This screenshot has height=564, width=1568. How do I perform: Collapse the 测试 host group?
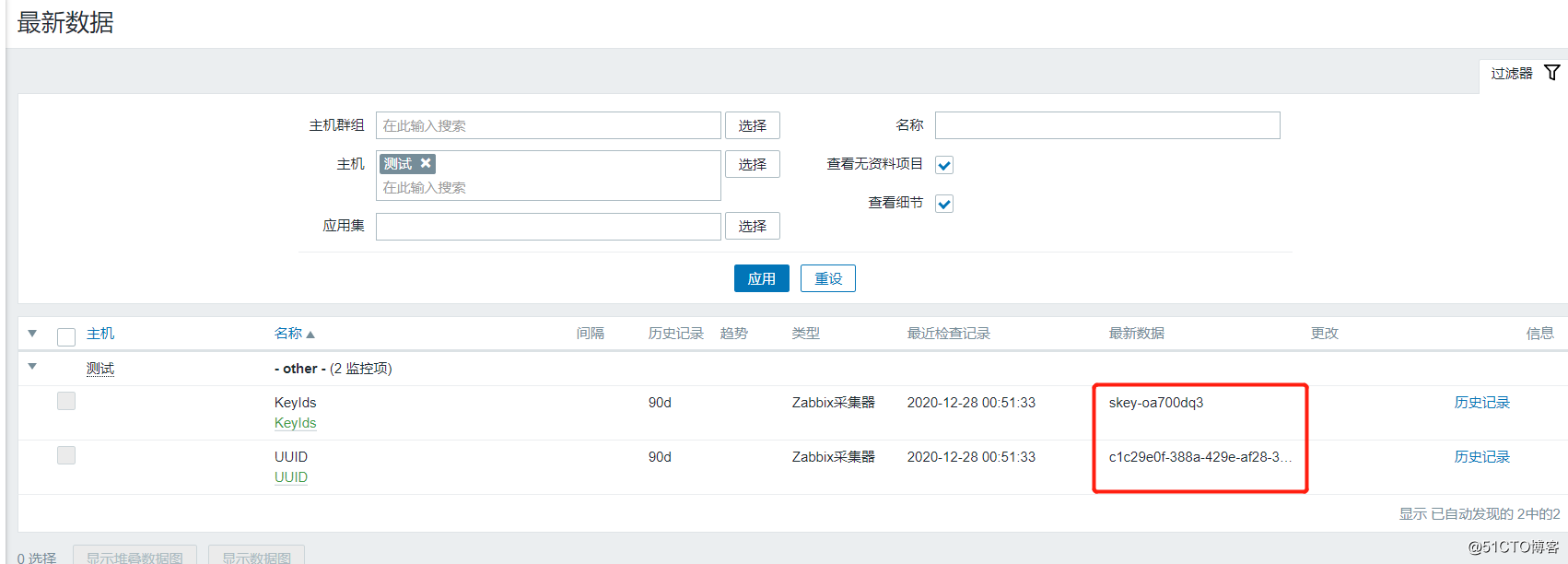coord(32,367)
